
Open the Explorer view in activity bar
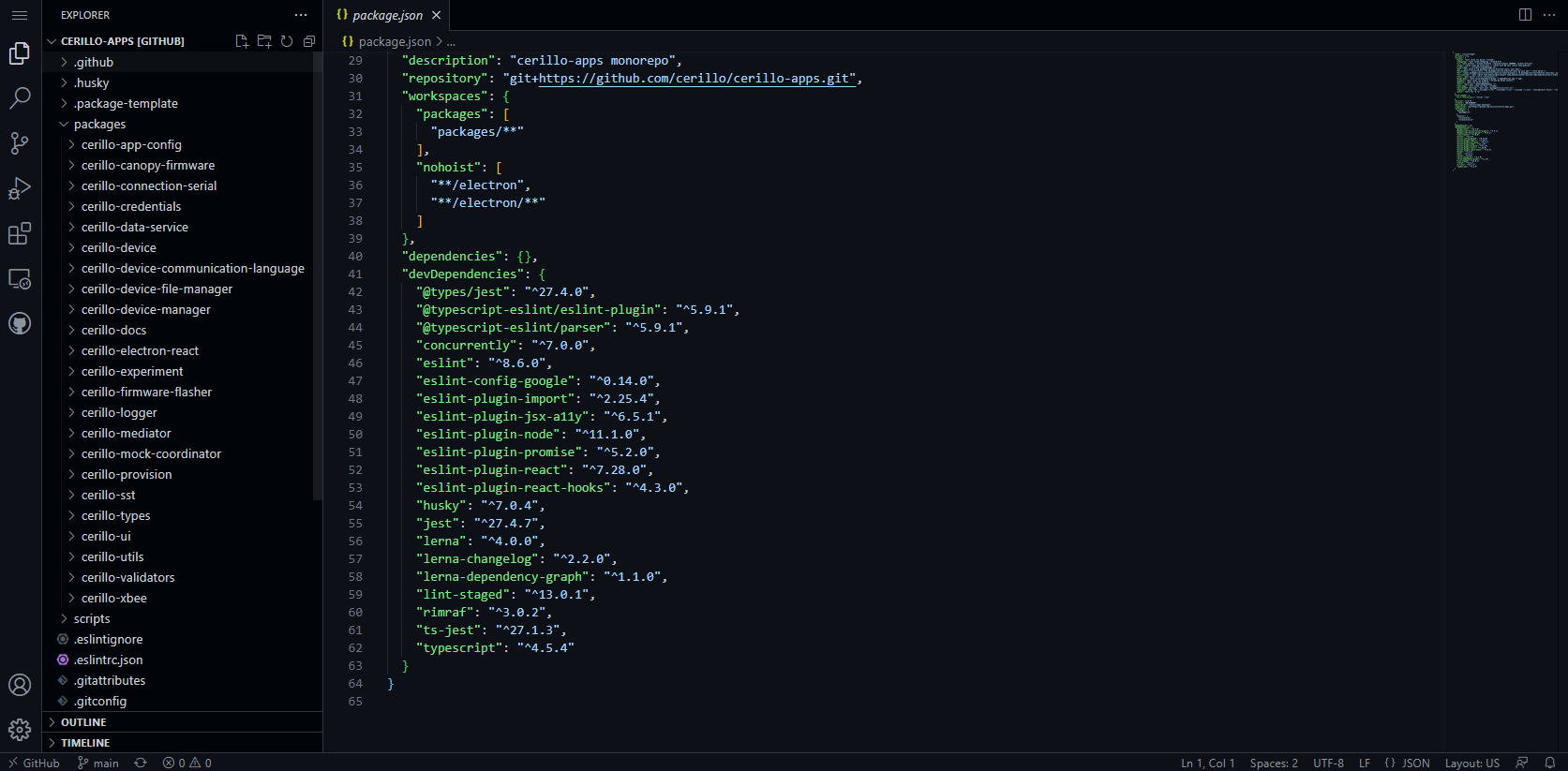[x=20, y=53]
